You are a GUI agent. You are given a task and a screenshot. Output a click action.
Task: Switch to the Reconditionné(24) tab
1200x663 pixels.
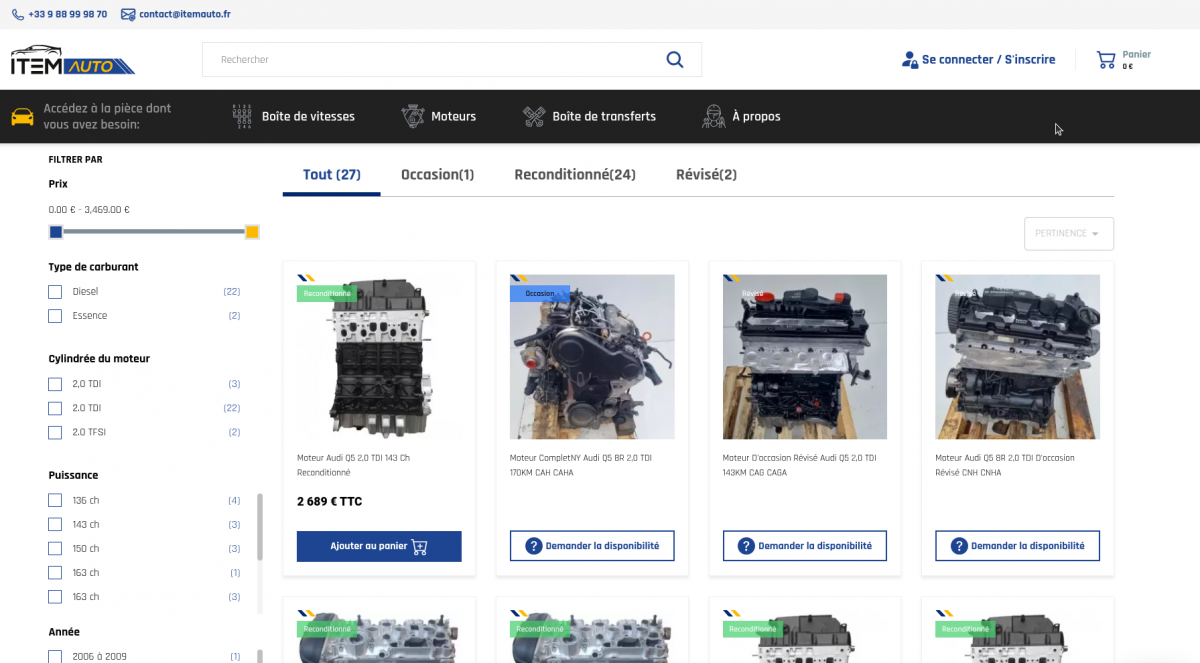pyautogui.click(x=574, y=175)
